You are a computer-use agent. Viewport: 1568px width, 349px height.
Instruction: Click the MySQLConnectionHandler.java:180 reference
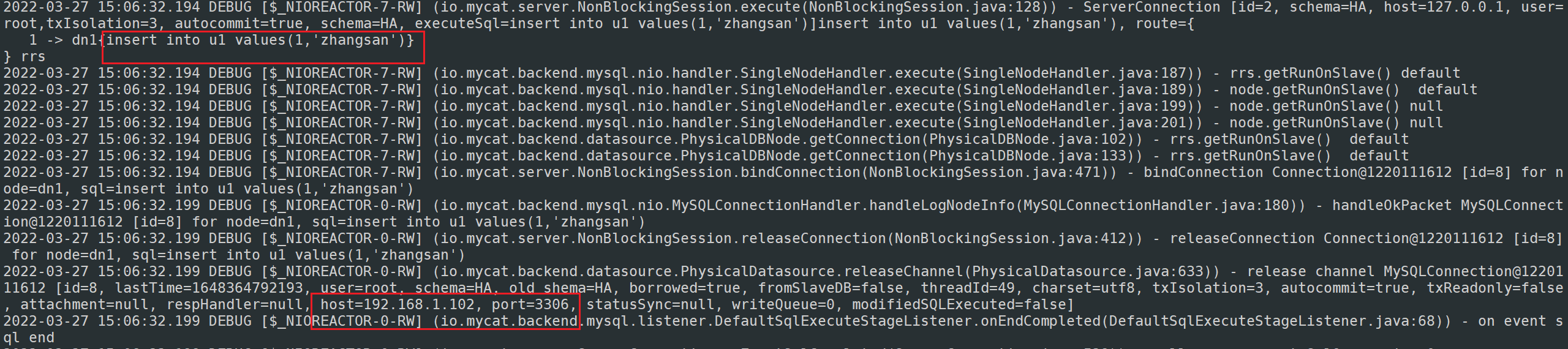1156,206
